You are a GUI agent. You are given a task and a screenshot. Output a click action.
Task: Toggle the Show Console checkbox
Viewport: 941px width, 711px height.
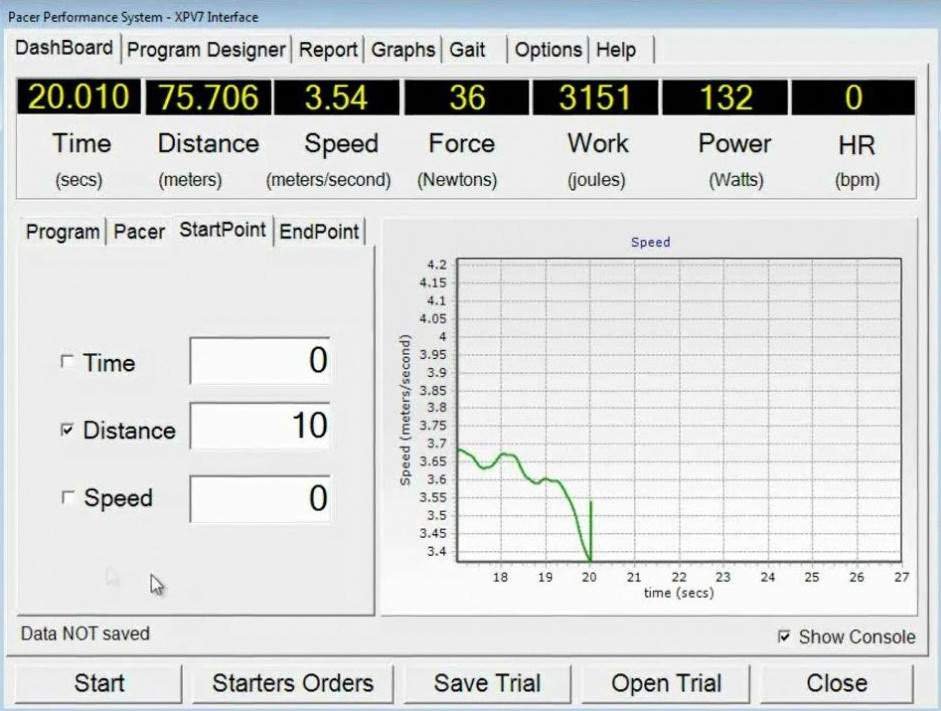784,636
